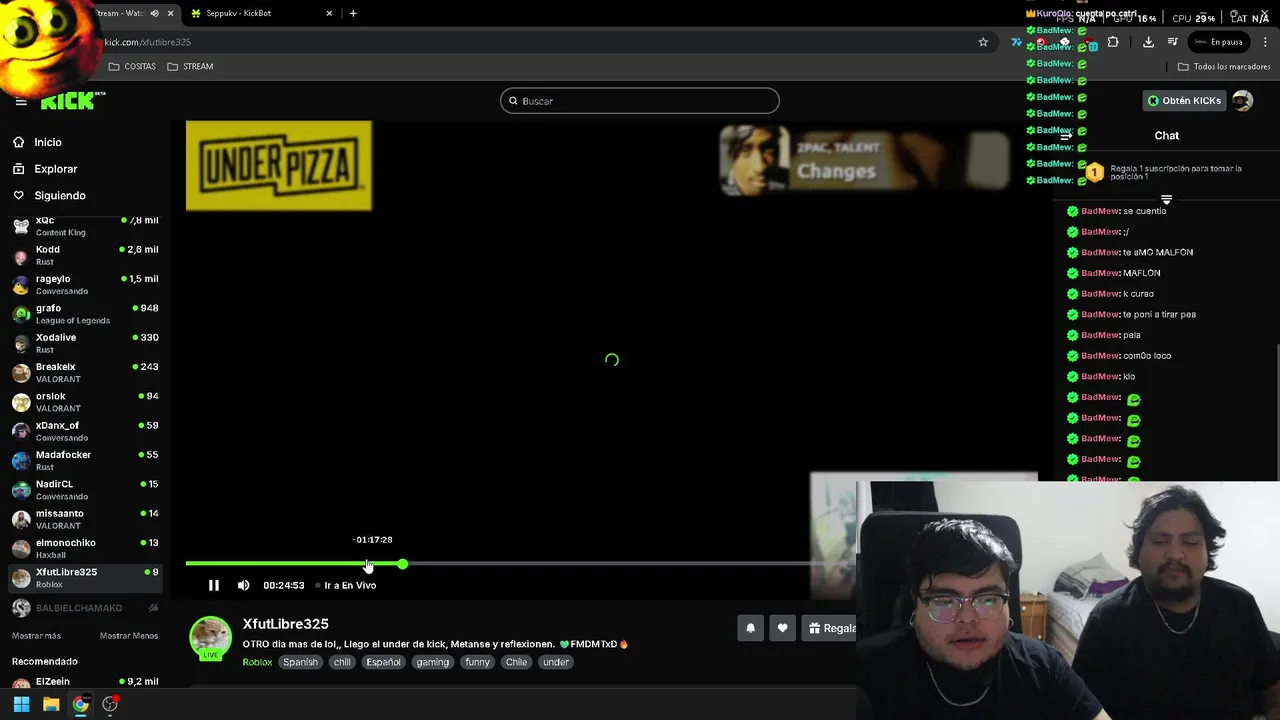Bookmark this page with star icon
The image size is (1280, 720).
(x=983, y=42)
